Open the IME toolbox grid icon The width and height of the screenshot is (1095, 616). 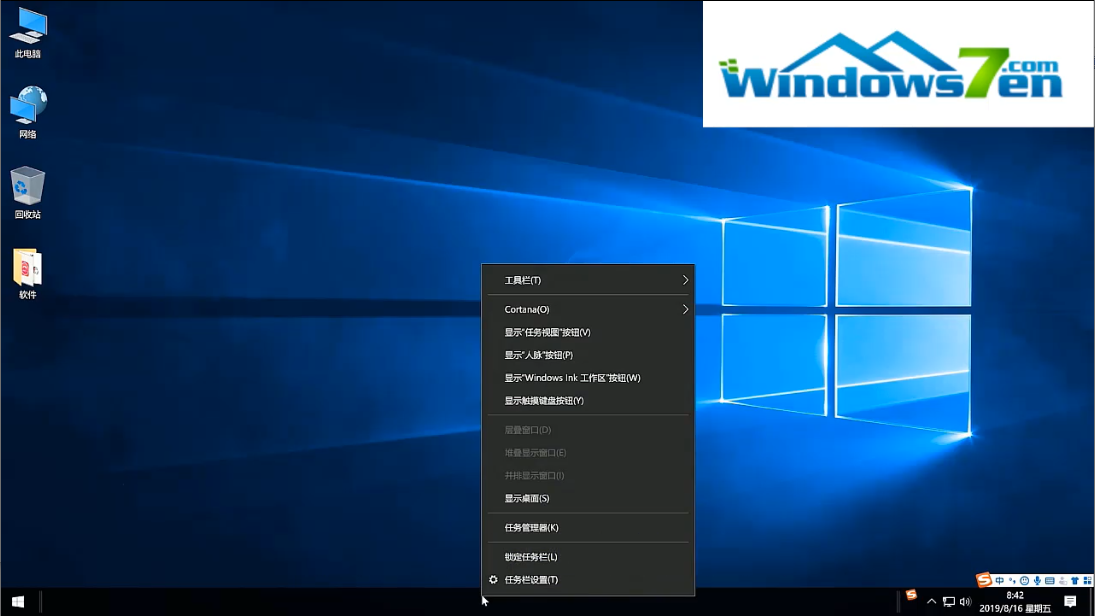(x=1087, y=580)
